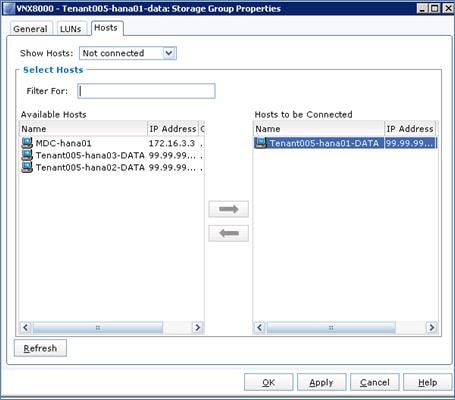Click the Refresh button

click(40, 348)
